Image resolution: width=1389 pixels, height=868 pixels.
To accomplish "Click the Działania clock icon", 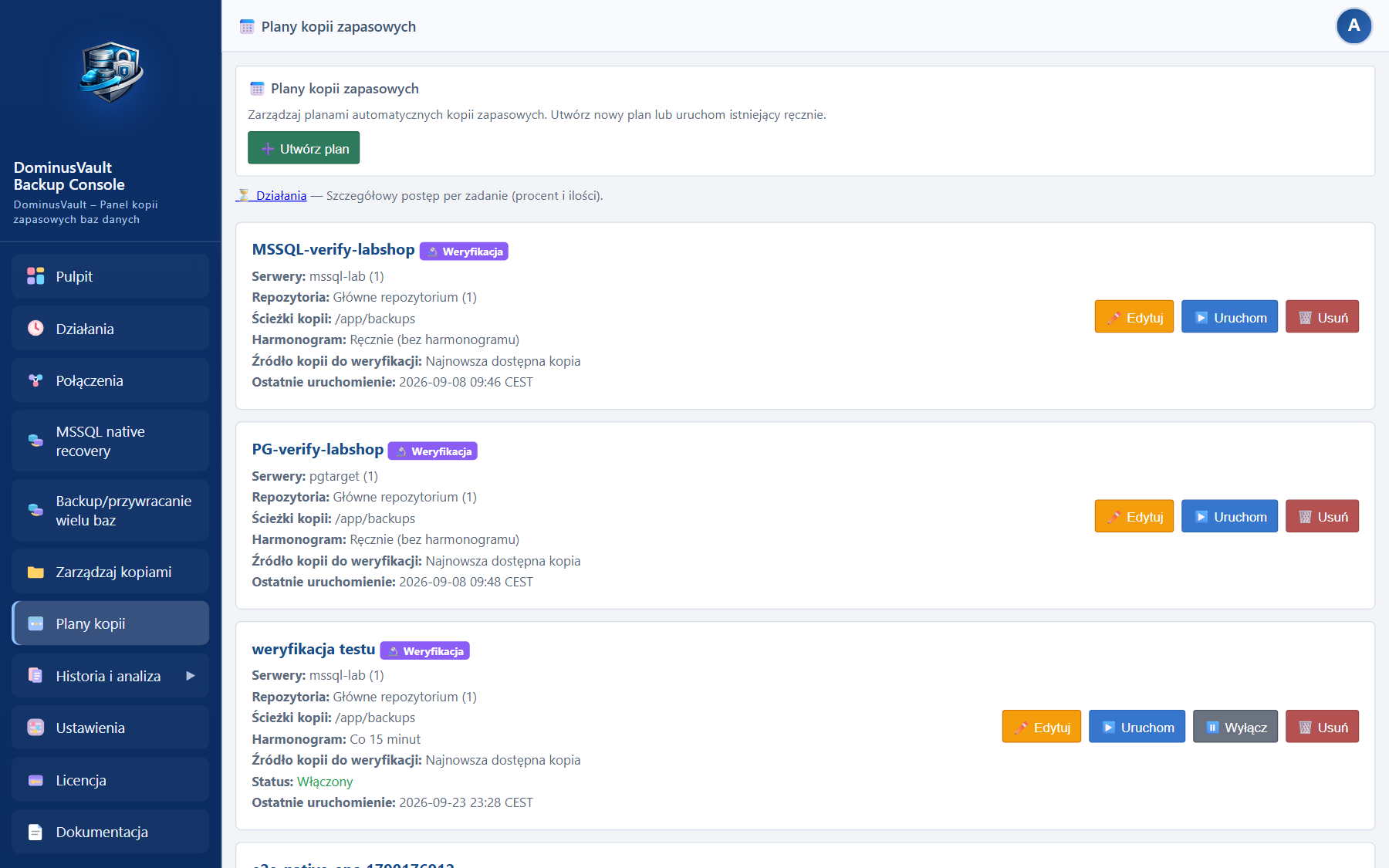I will point(35,329).
